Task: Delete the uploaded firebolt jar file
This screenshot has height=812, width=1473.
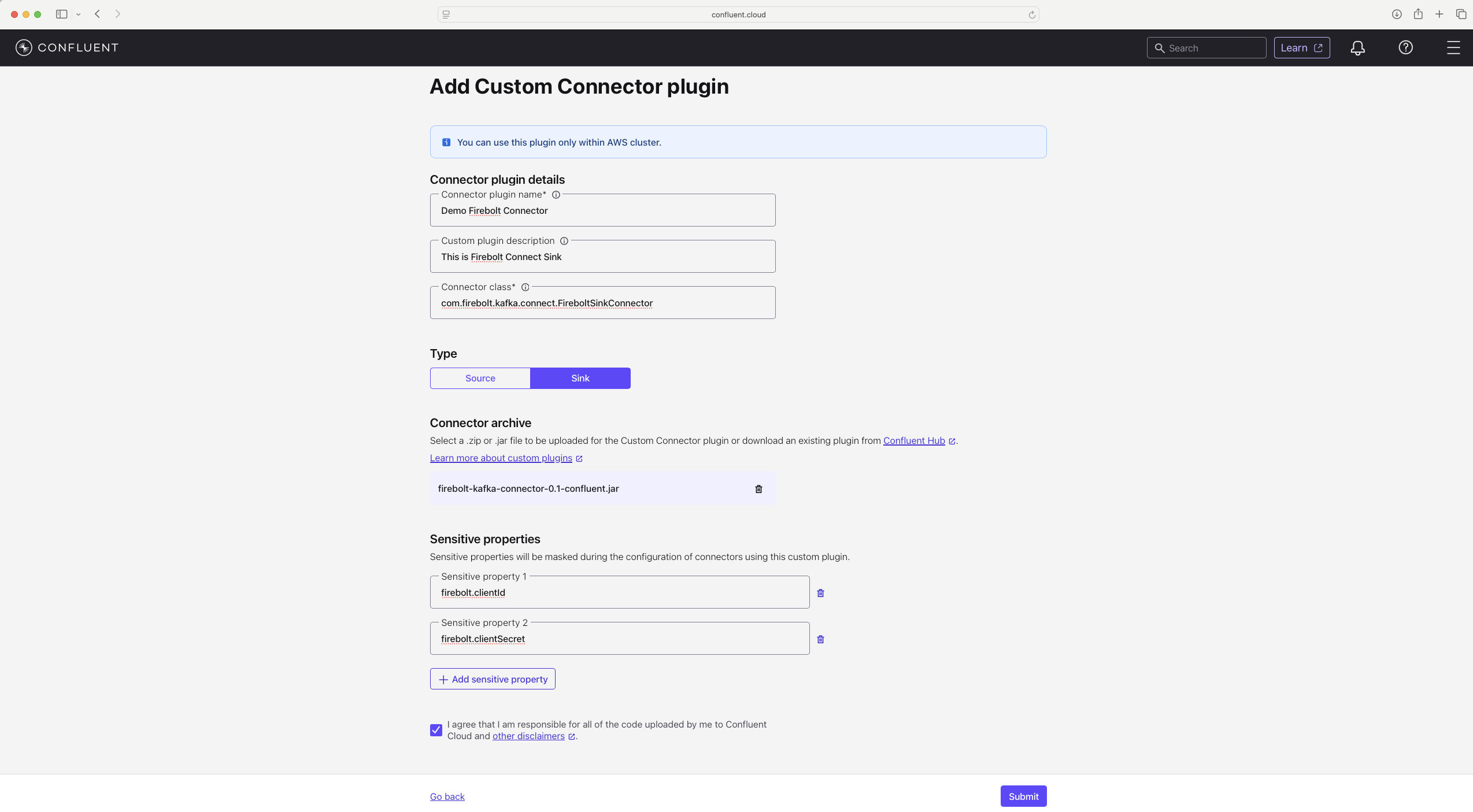Action: [x=758, y=489]
